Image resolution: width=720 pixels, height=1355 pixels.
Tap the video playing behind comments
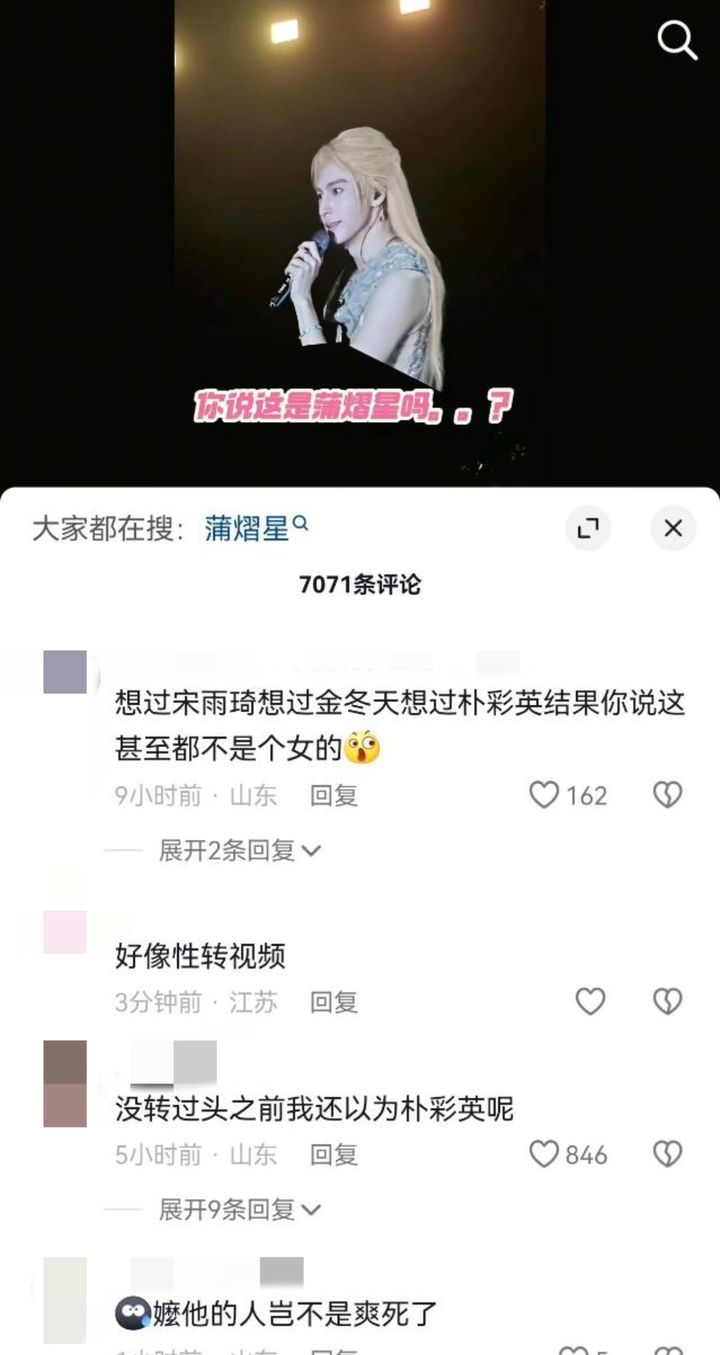pos(360,240)
